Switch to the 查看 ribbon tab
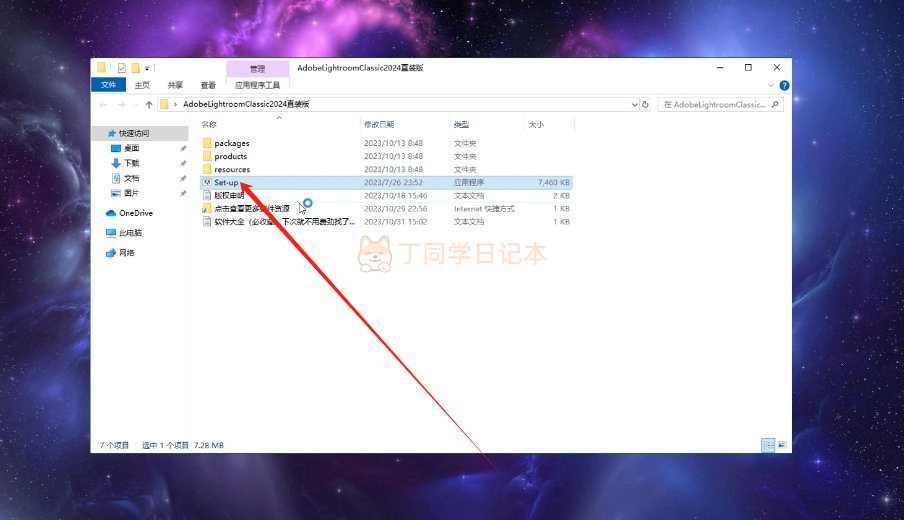 pos(208,85)
